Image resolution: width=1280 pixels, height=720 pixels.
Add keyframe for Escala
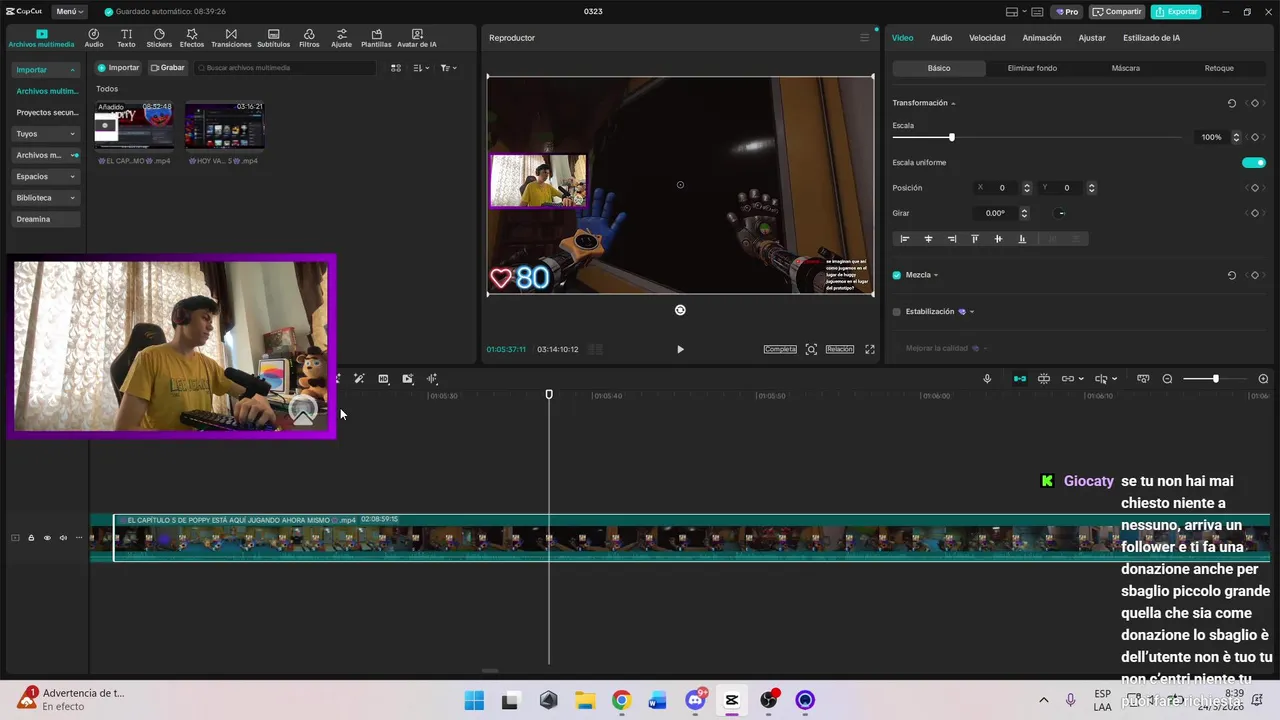click(1255, 137)
